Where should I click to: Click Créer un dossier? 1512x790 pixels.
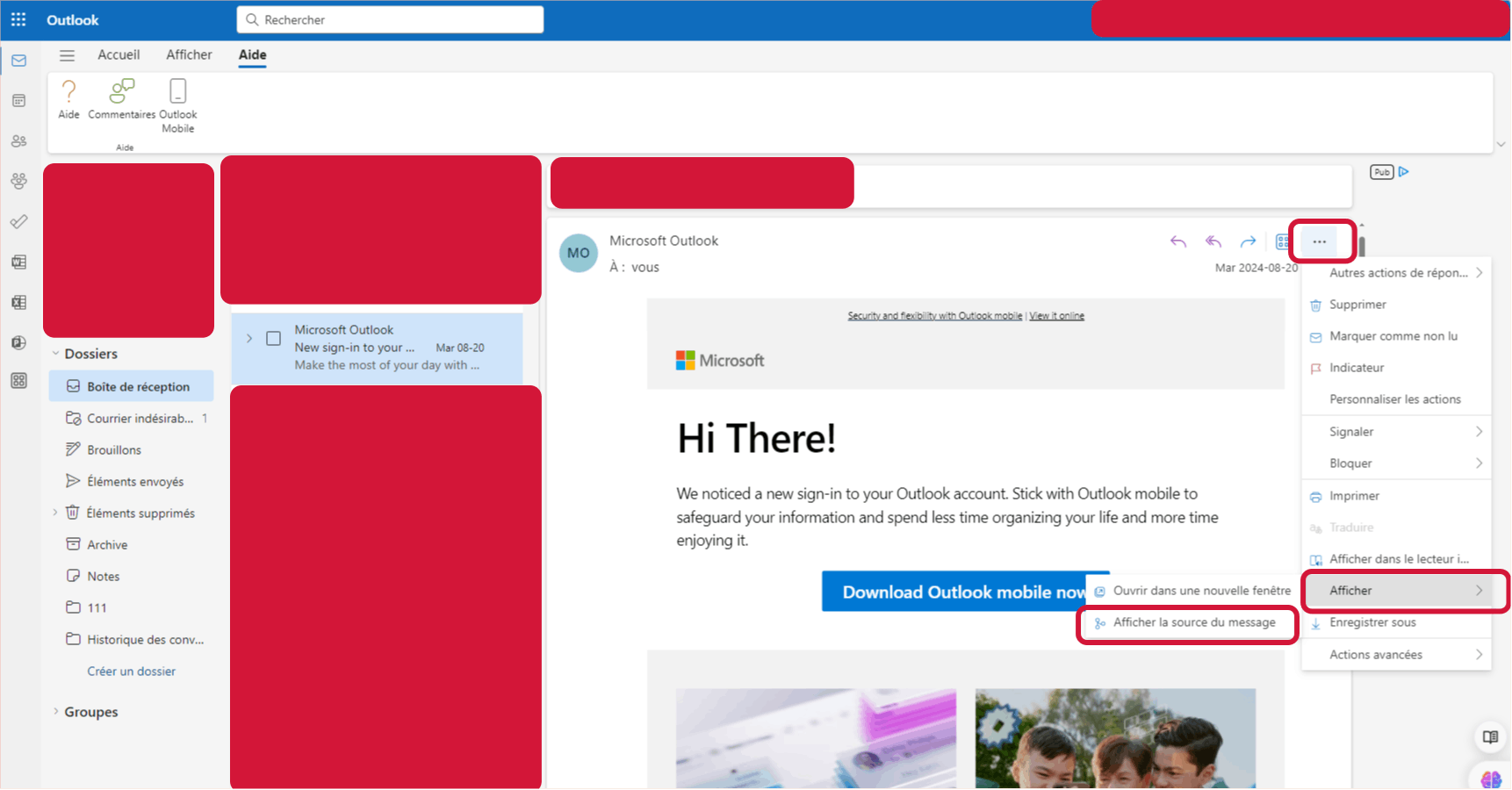131,671
